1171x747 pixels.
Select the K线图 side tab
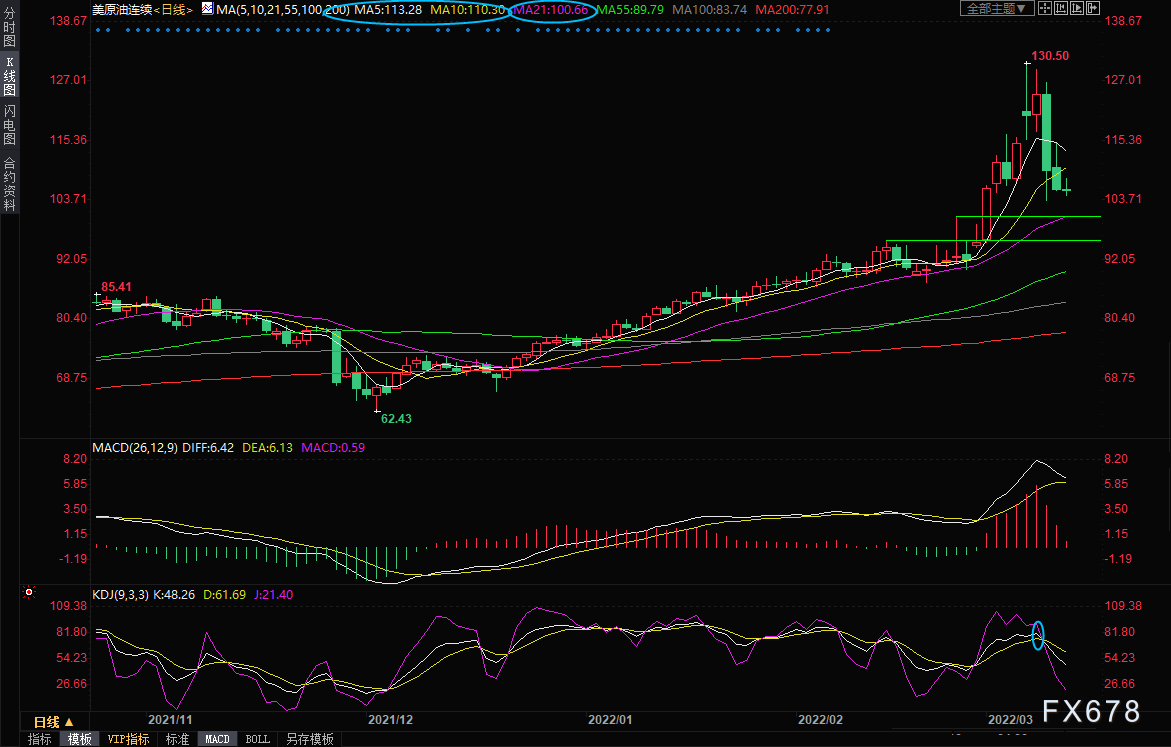point(10,76)
